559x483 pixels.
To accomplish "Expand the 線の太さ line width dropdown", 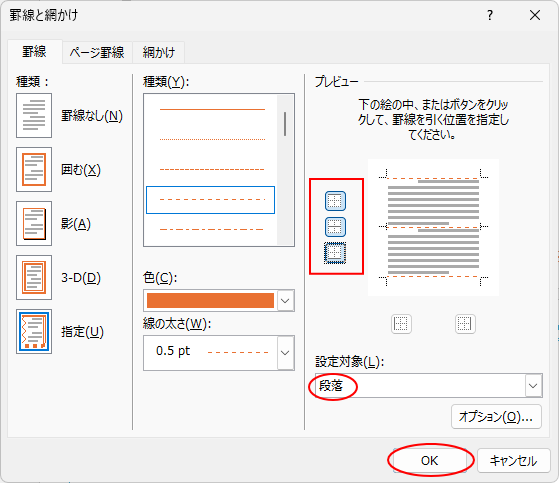I will tap(285, 353).
